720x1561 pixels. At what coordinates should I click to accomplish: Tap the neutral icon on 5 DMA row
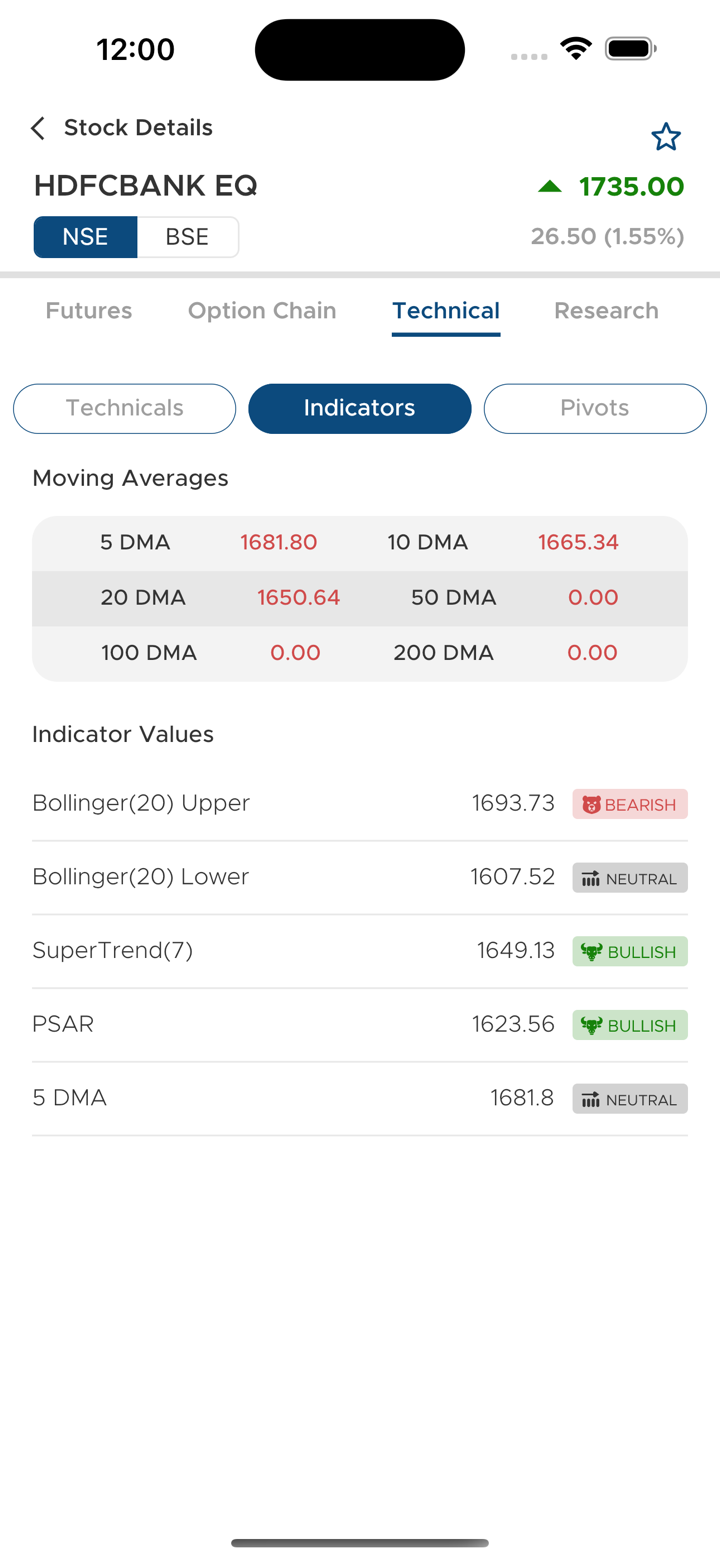591,1100
